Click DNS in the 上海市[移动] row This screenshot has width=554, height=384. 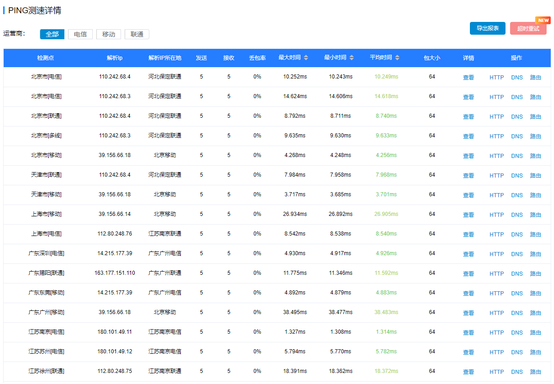pos(517,215)
